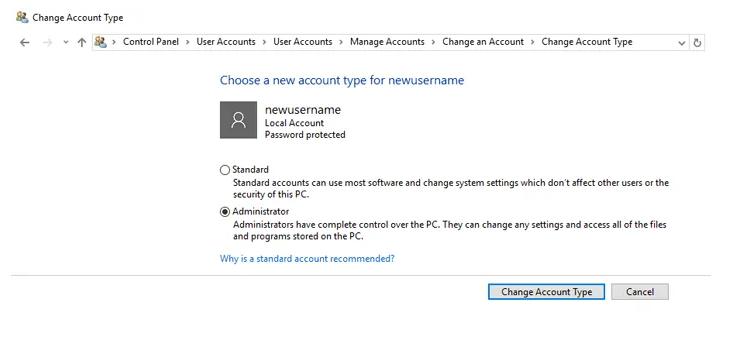Open 'Why is a standard account recommended?' link
729x363 pixels.
307,258
